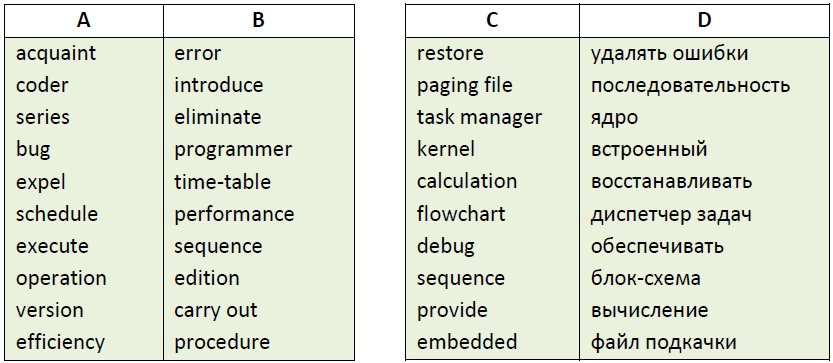833x363 pixels.
Task: Select 'task manager' in column C
Action: (479, 119)
